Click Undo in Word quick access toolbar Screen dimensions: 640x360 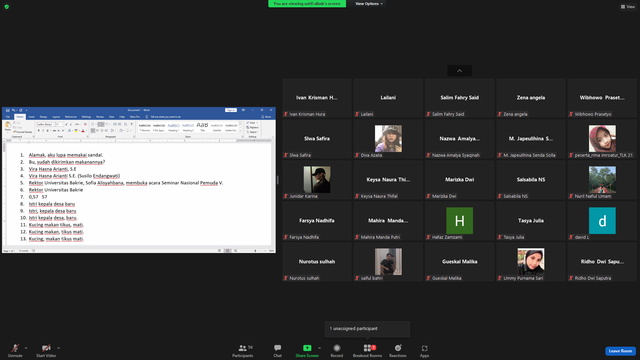point(13,110)
